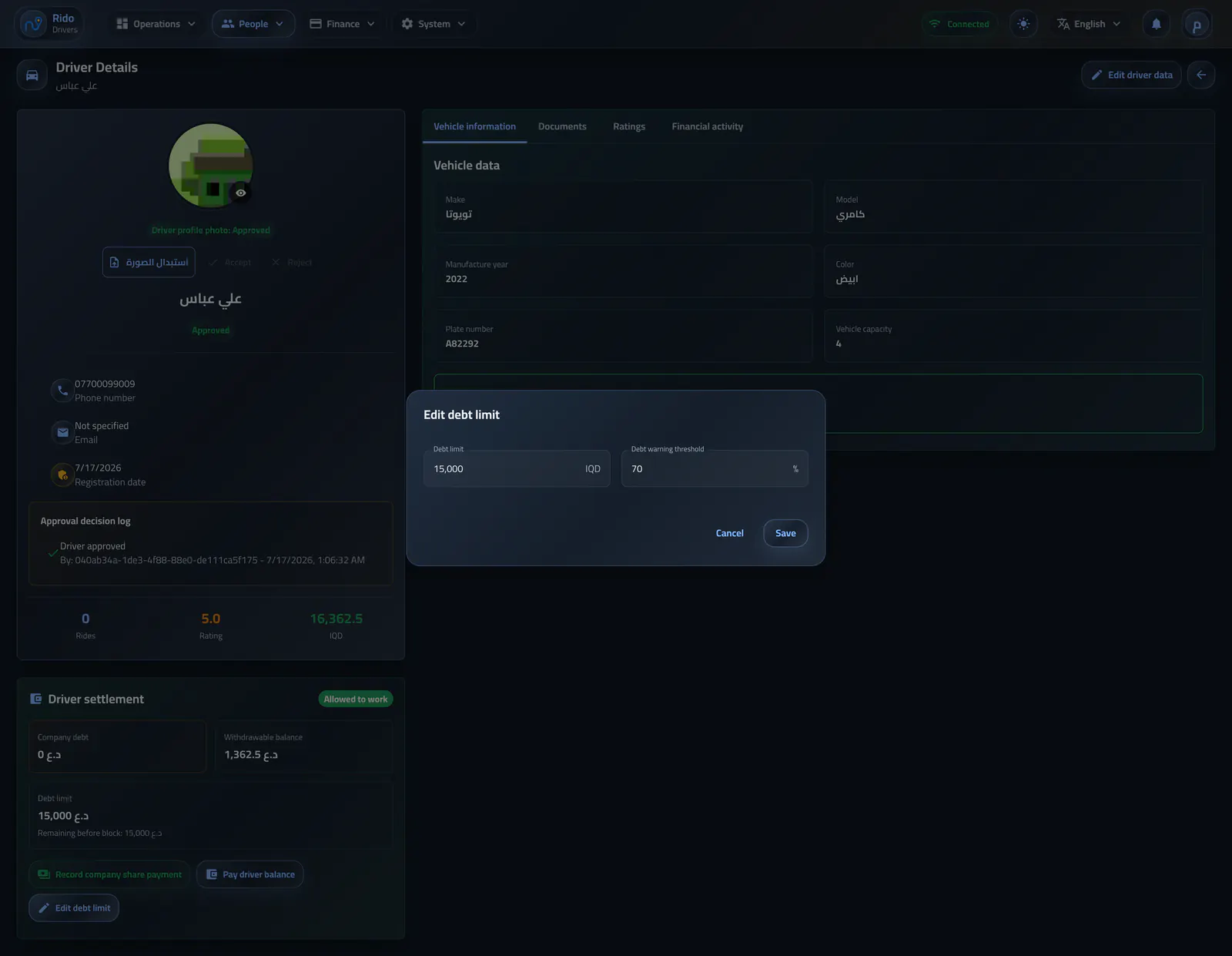1232x956 pixels.
Task: Save the edited debt limit
Action: click(x=785, y=533)
